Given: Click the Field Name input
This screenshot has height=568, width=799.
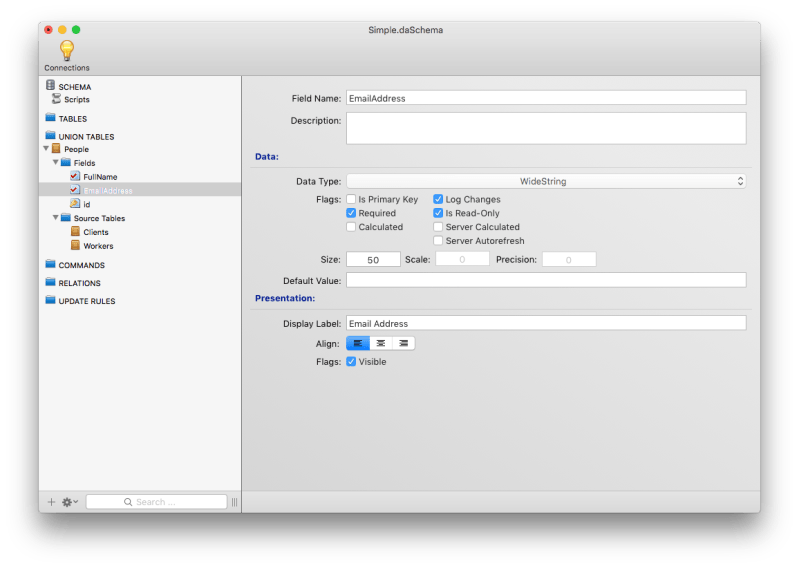Looking at the screenshot, I should [546, 98].
